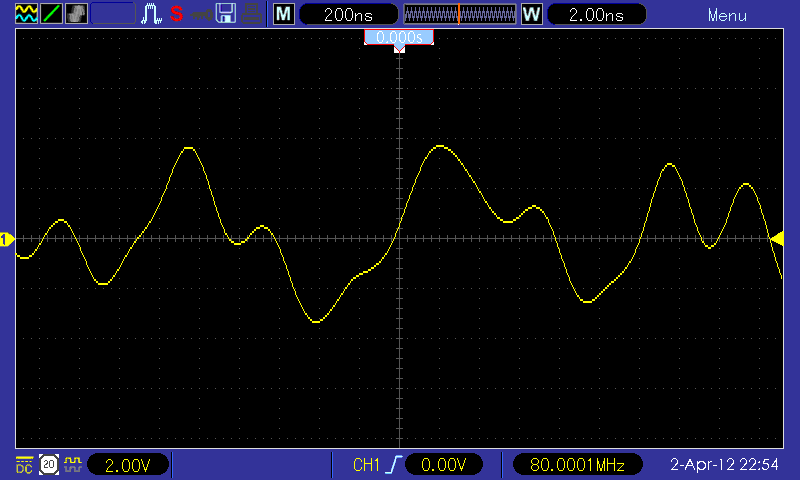The image size is (800, 480).
Task: Click the key lock icon
Action: coord(201,15)
